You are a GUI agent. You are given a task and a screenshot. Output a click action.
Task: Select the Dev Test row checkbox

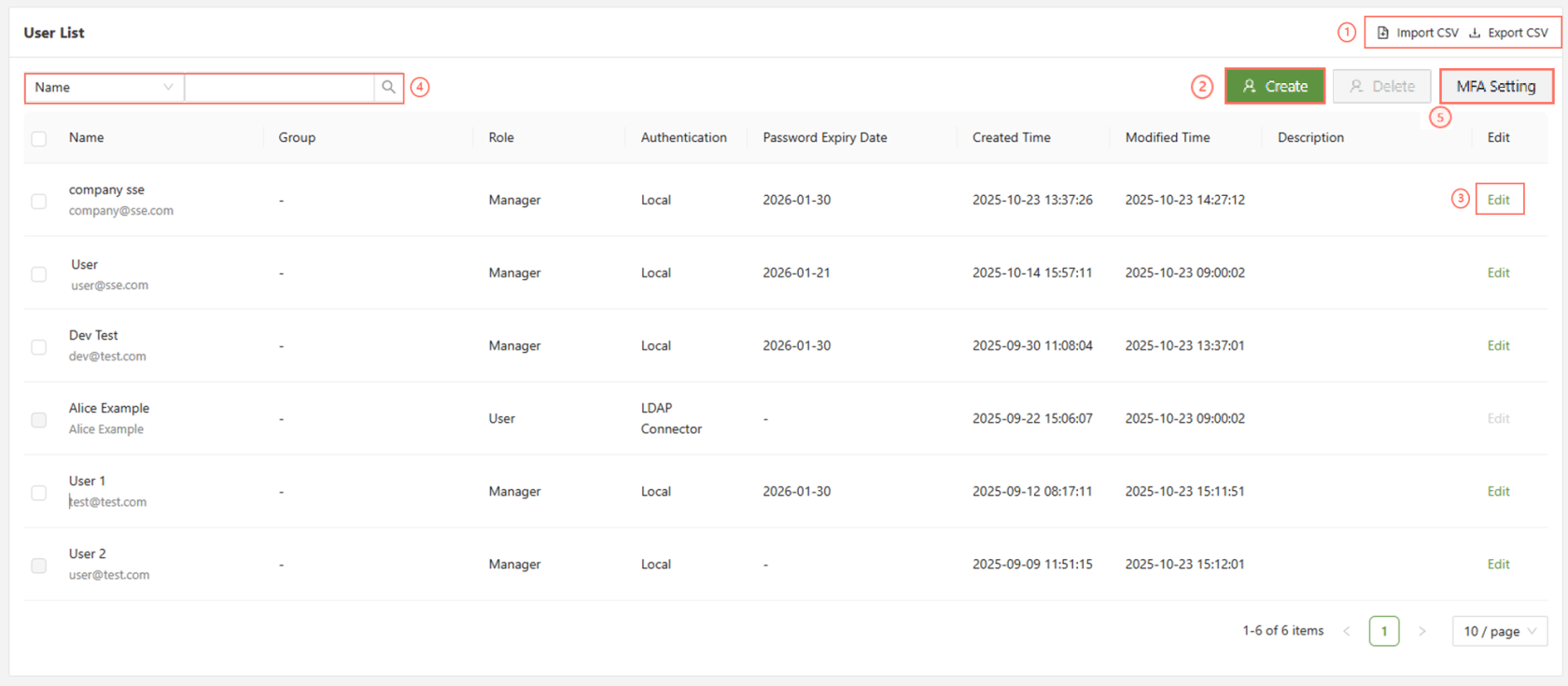tap(38, 346)
